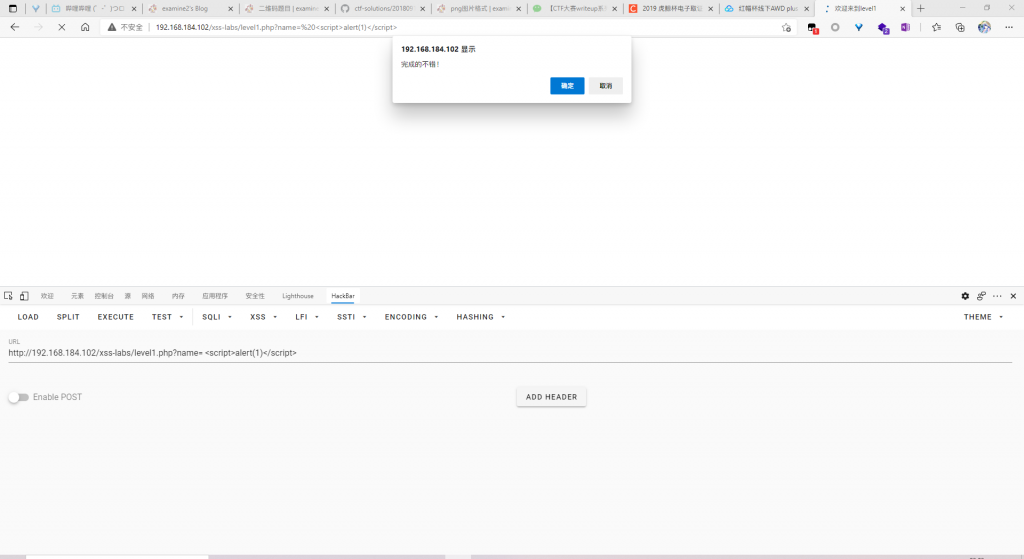Open the browser profile avatar

984,27
